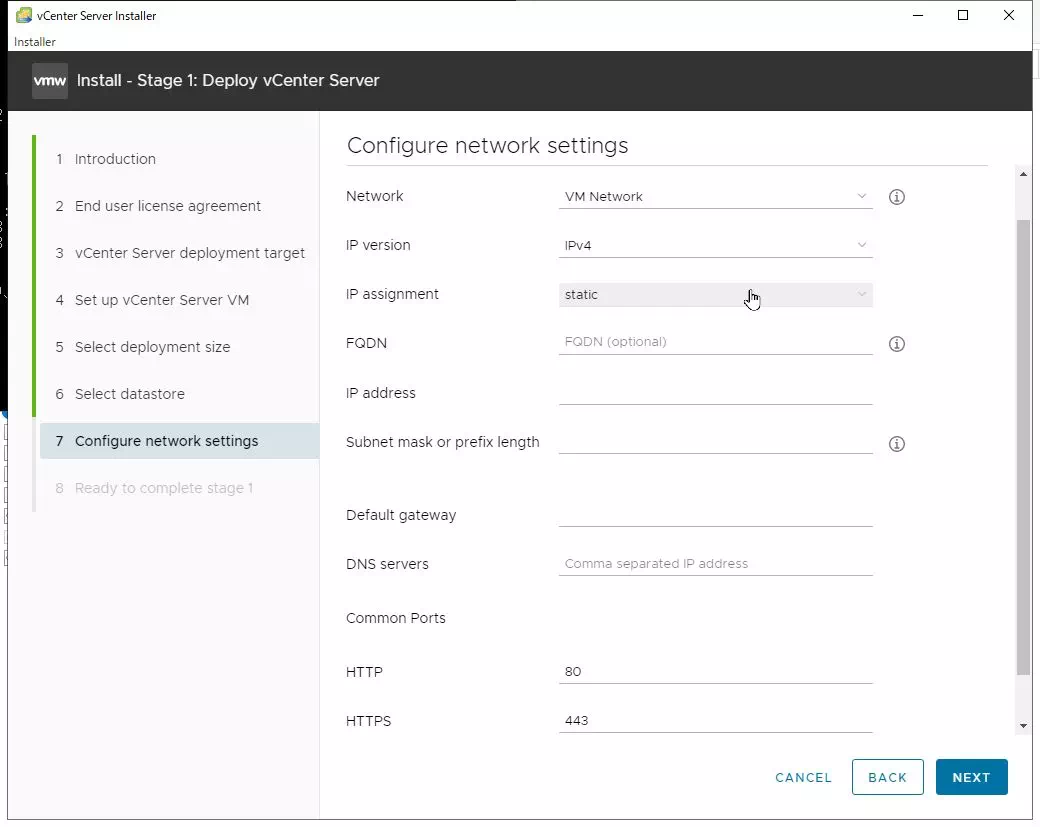Screen dimensions: 1040x827
Task: Open the Installer menu
Action: (34, 42)
